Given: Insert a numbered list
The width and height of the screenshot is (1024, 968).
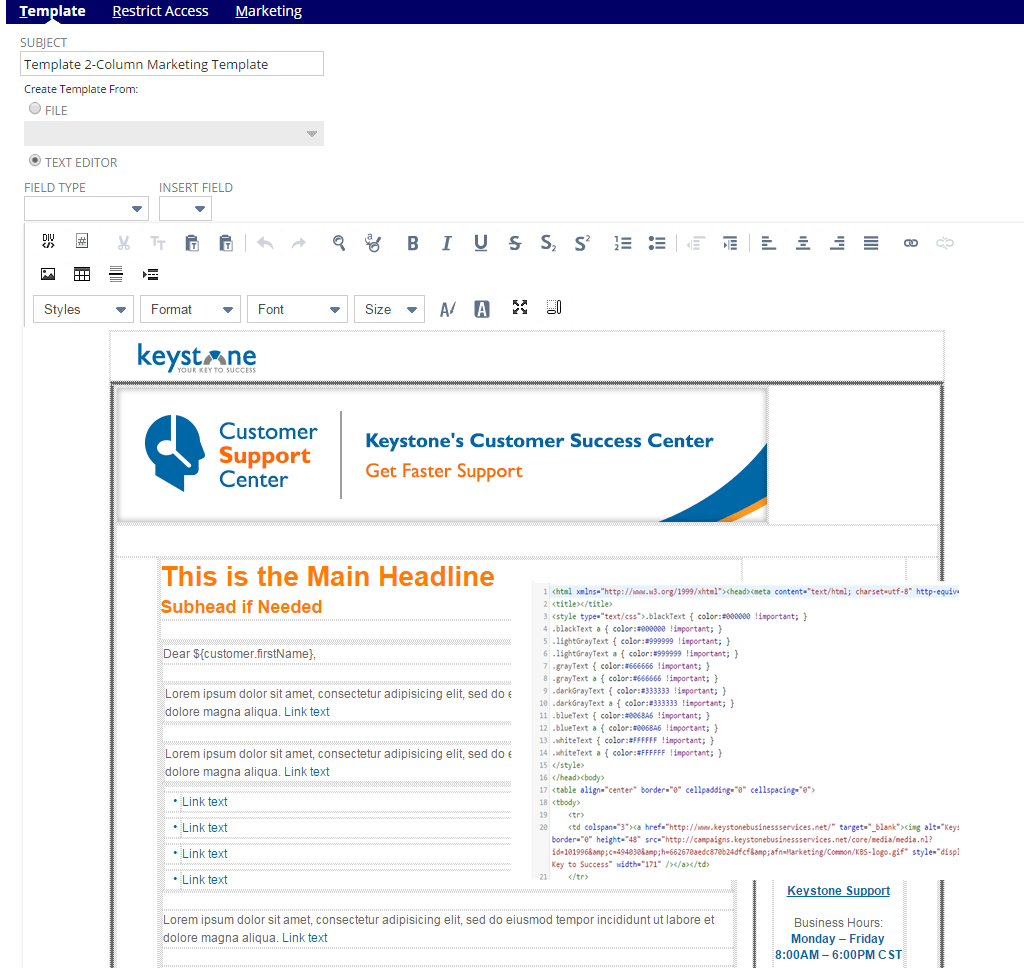Looking at the screenshot, I should click(x=622, y=243).
